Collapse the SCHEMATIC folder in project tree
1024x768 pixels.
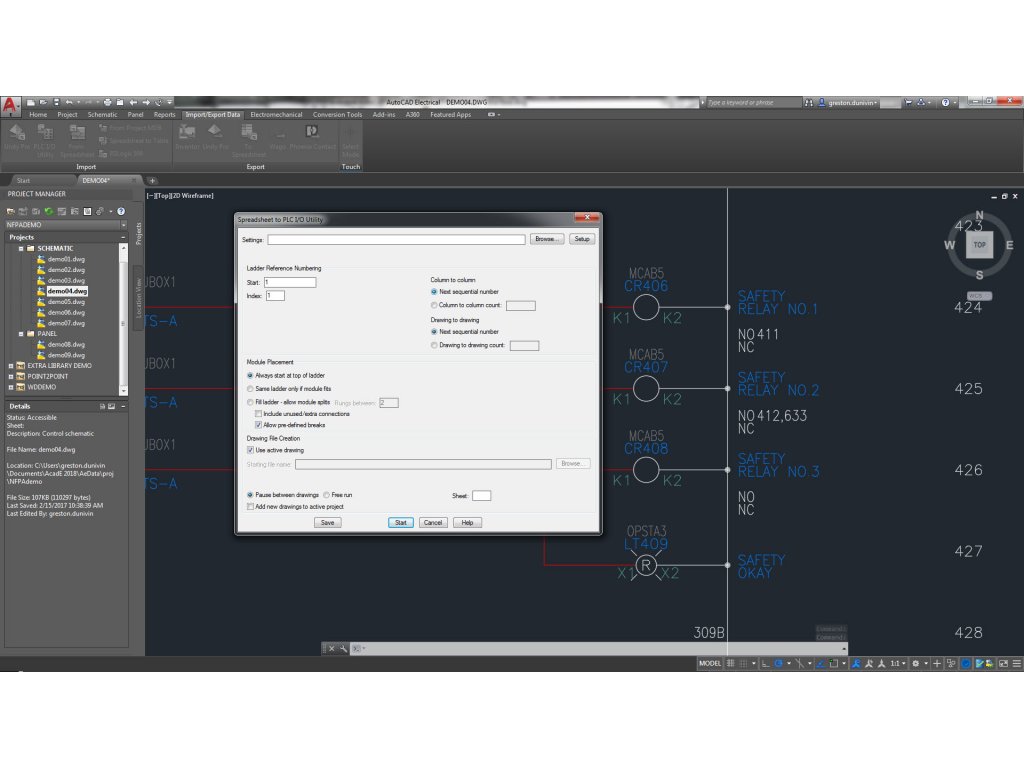click(x=21, y=249)
